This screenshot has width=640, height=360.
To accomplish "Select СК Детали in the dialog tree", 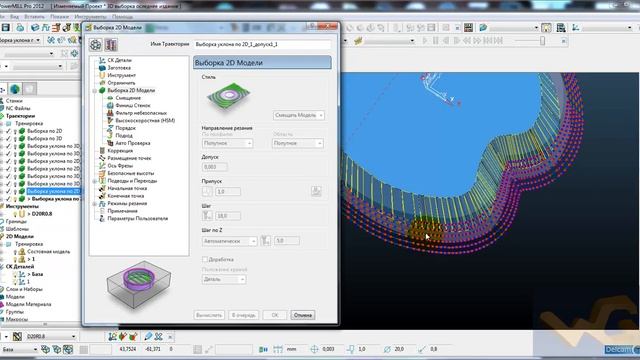I will pos(119,60).
